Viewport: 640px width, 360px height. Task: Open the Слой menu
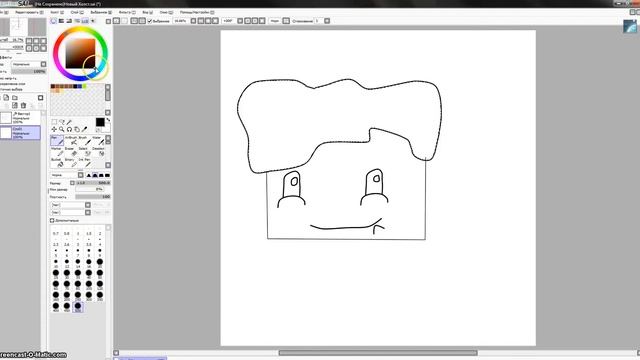click(x=76, y=12)
